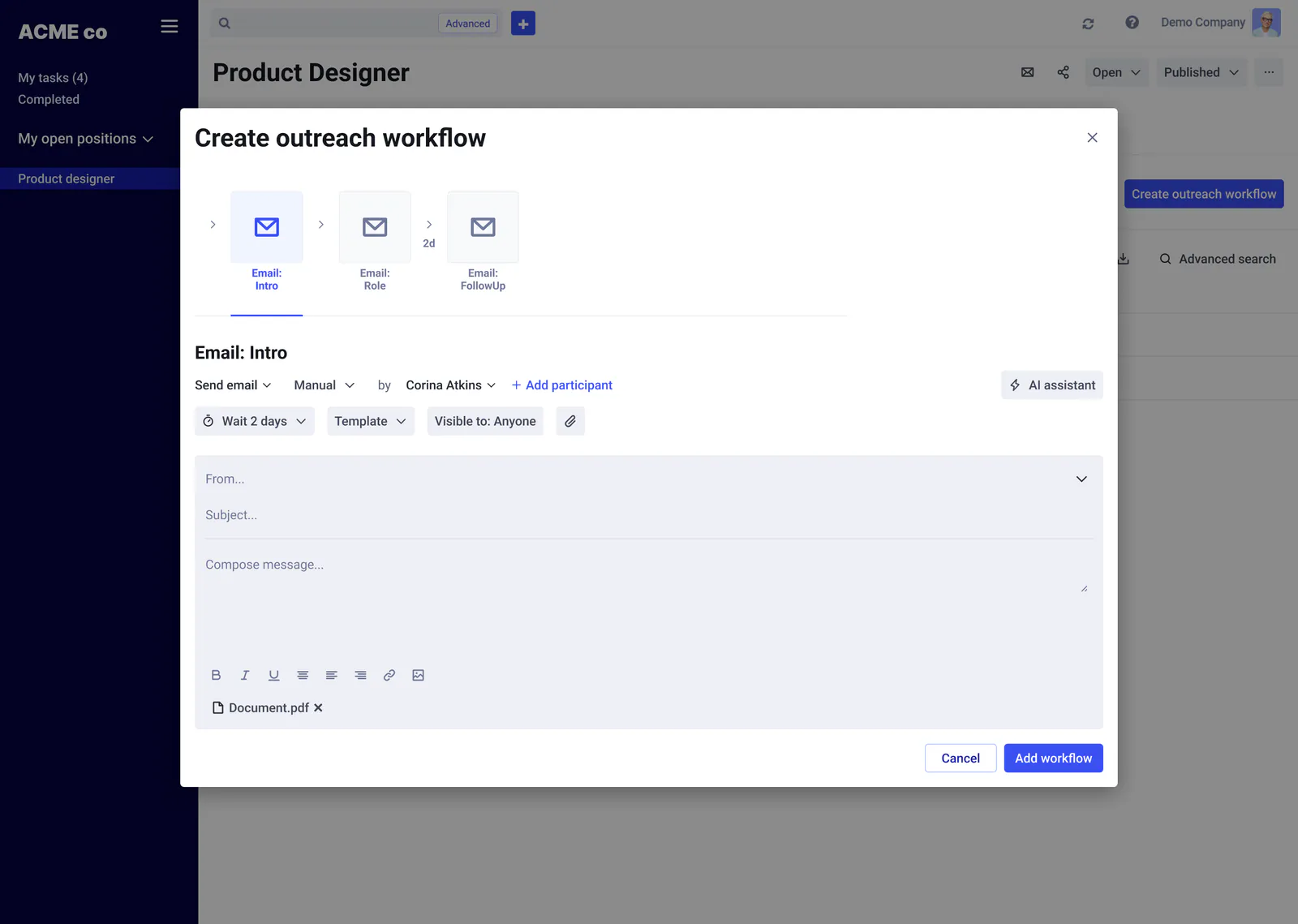This screenshot has height=924, width=1298.
Task: Click the Add participant link
Action: coord(561,385)
